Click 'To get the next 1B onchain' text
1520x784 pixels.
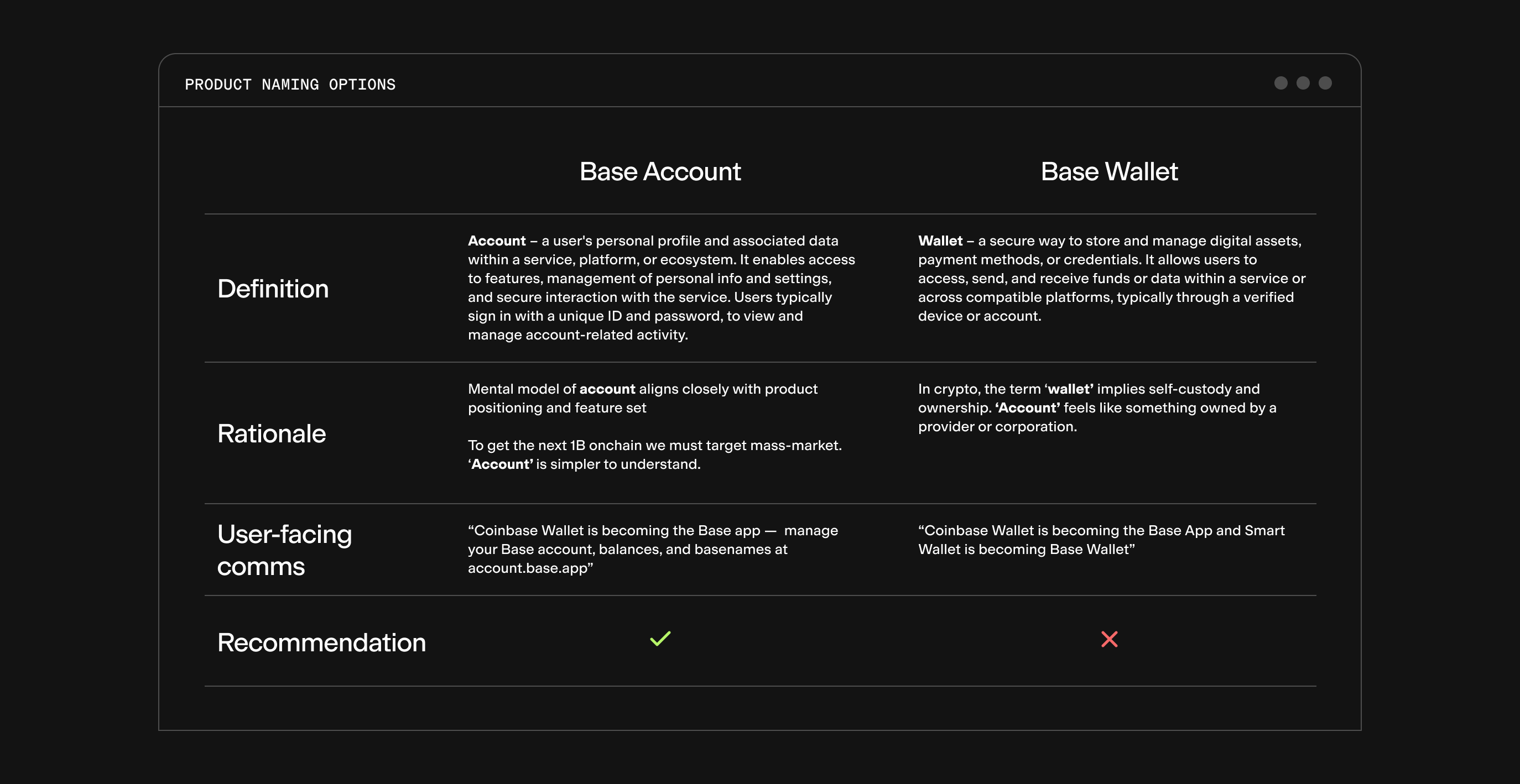[x=655, y=455]
